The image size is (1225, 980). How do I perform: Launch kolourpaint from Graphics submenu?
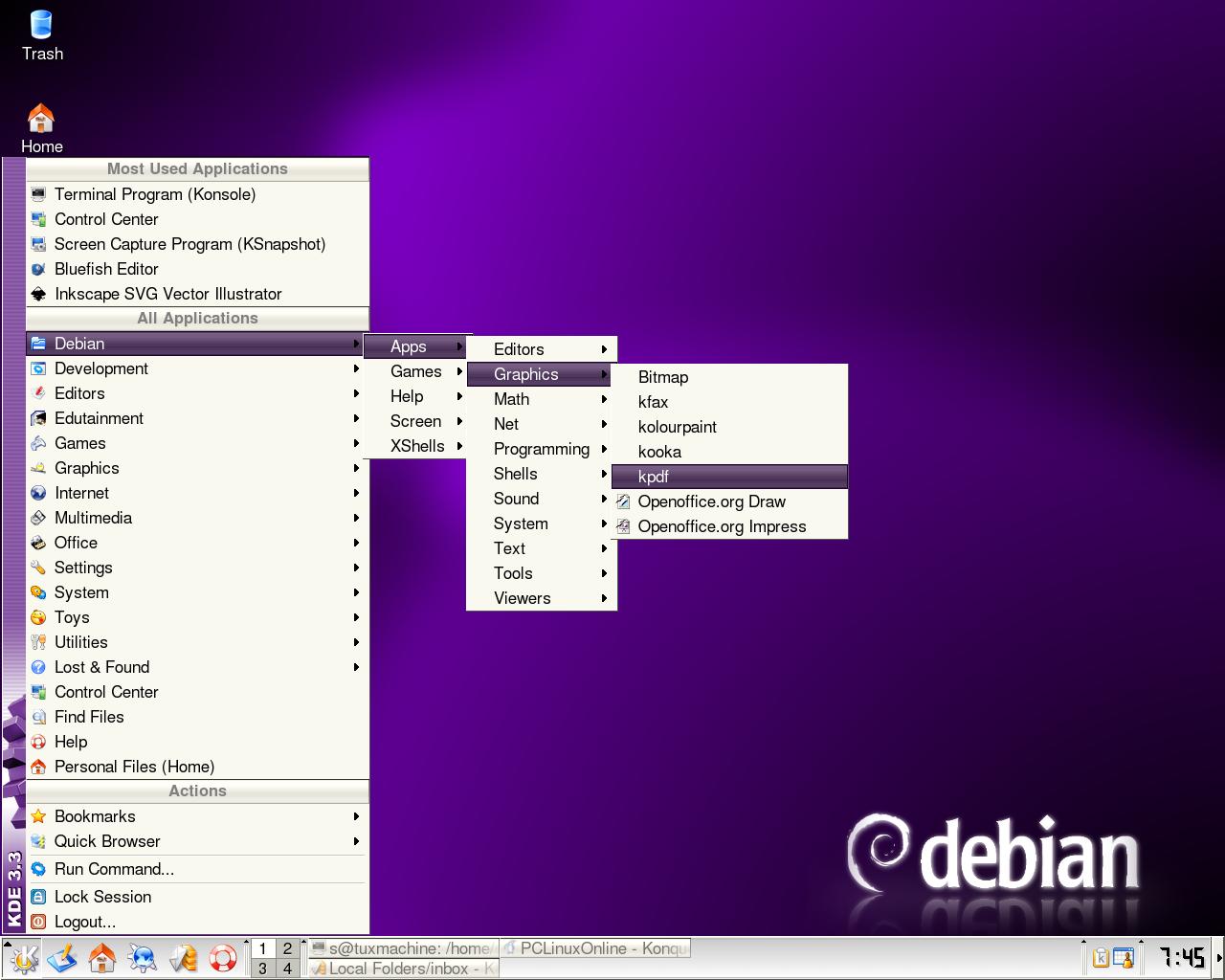(x=729, y=427)
